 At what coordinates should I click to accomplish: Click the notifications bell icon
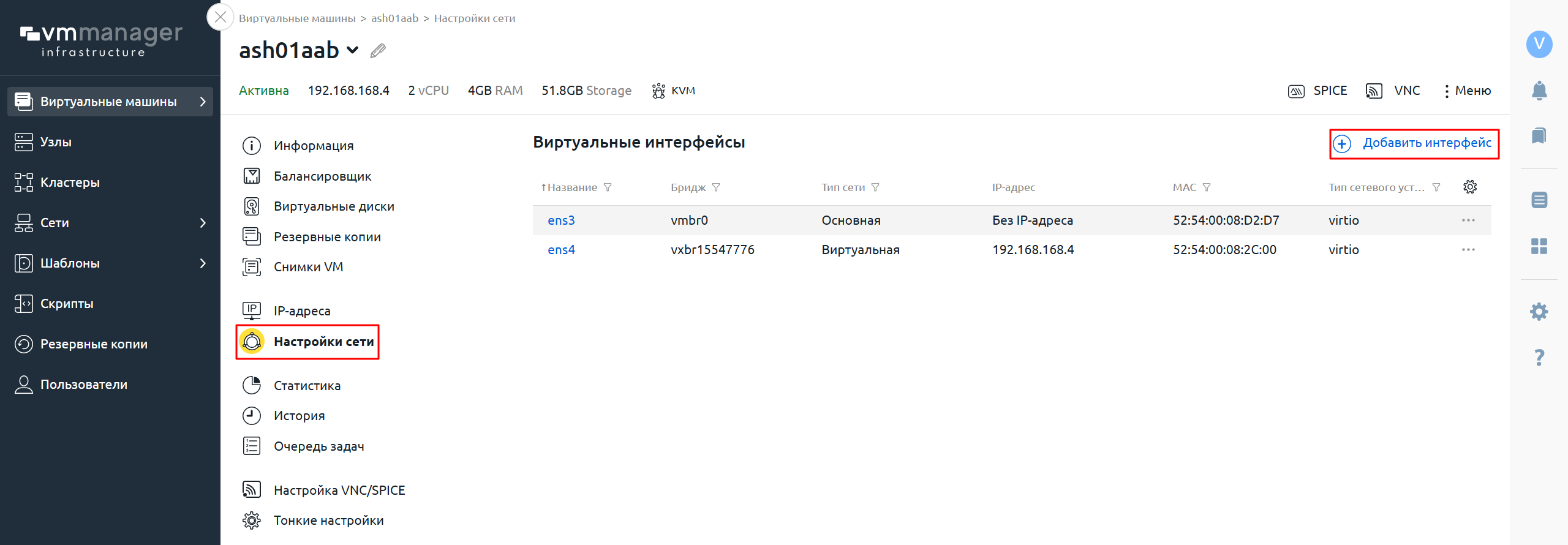[1539, 91]
